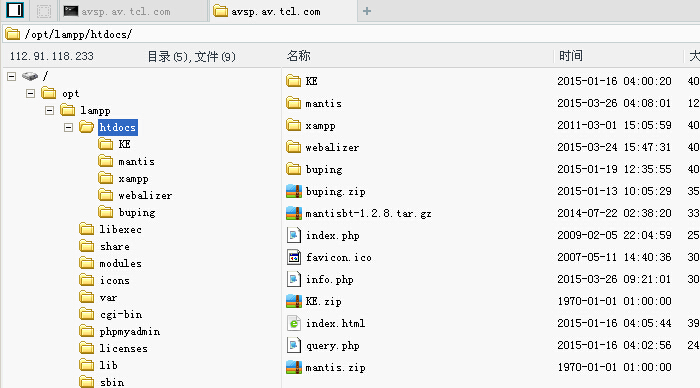Select libexec folder in the tree

pos(121,229)
